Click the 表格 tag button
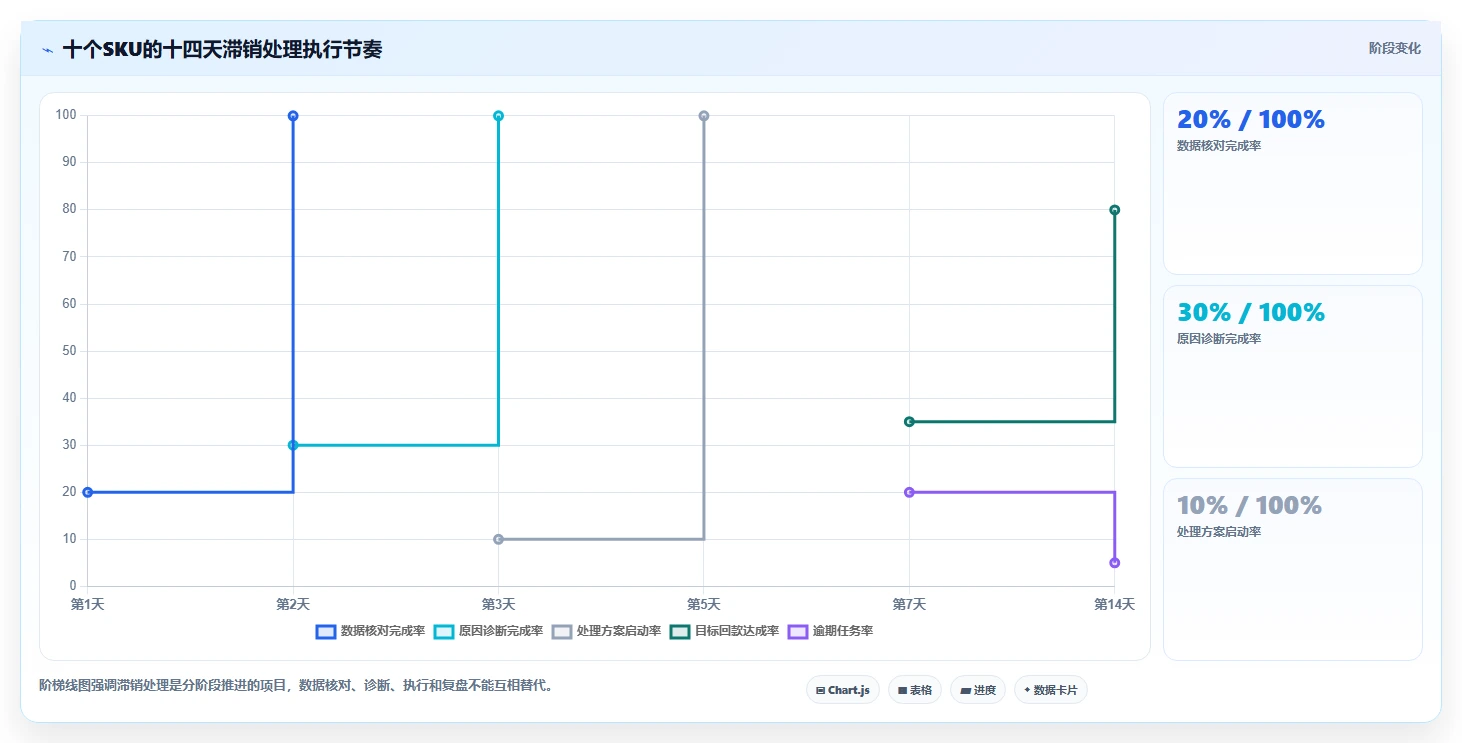This screenshot has height=743, width=1462. tap(914, 690)
